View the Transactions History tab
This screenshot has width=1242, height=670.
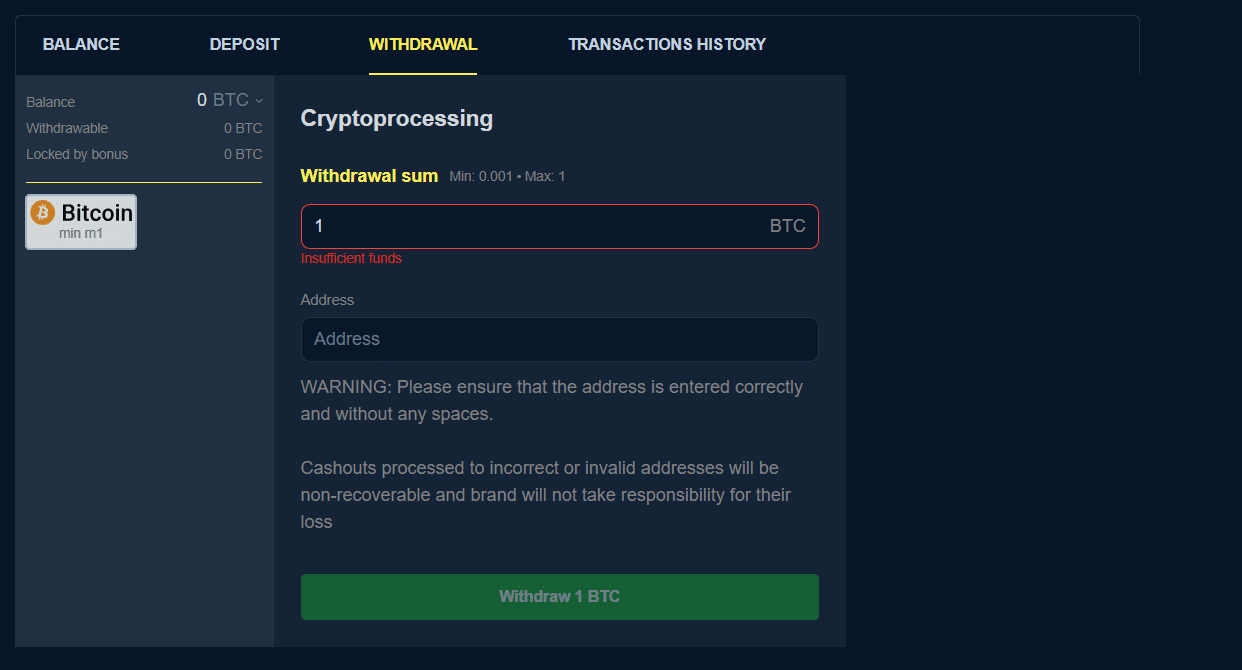(x=666, y=44)
